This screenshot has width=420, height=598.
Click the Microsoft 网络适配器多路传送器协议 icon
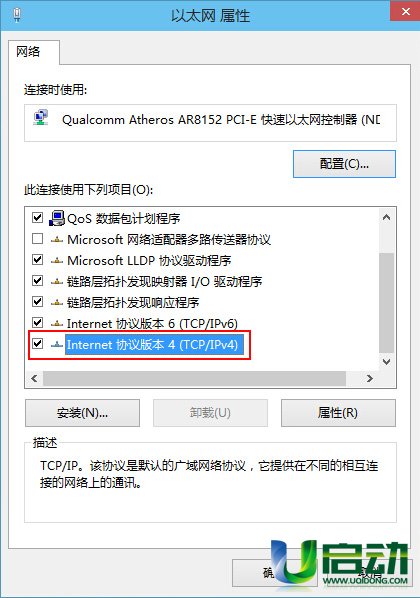click(x=57, y=240)
